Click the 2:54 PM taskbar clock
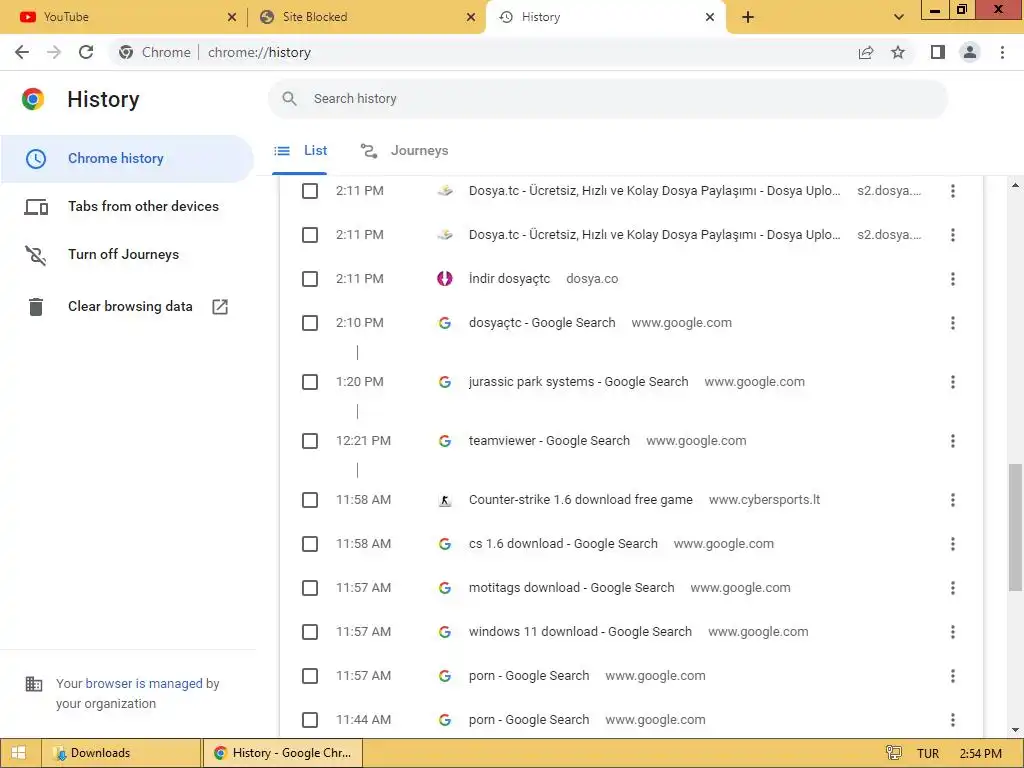 (x=980, y=754)
